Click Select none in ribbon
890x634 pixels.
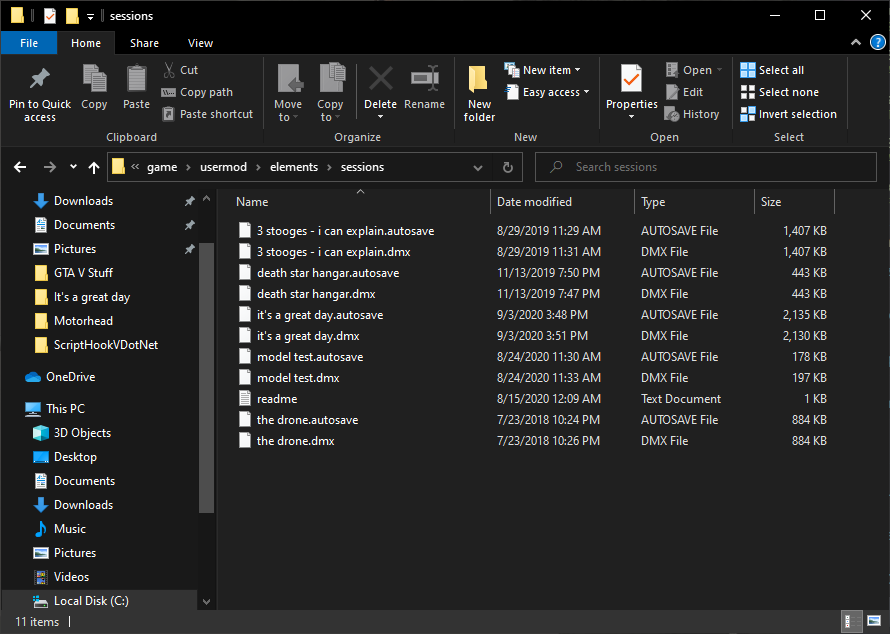click(780, 92)
